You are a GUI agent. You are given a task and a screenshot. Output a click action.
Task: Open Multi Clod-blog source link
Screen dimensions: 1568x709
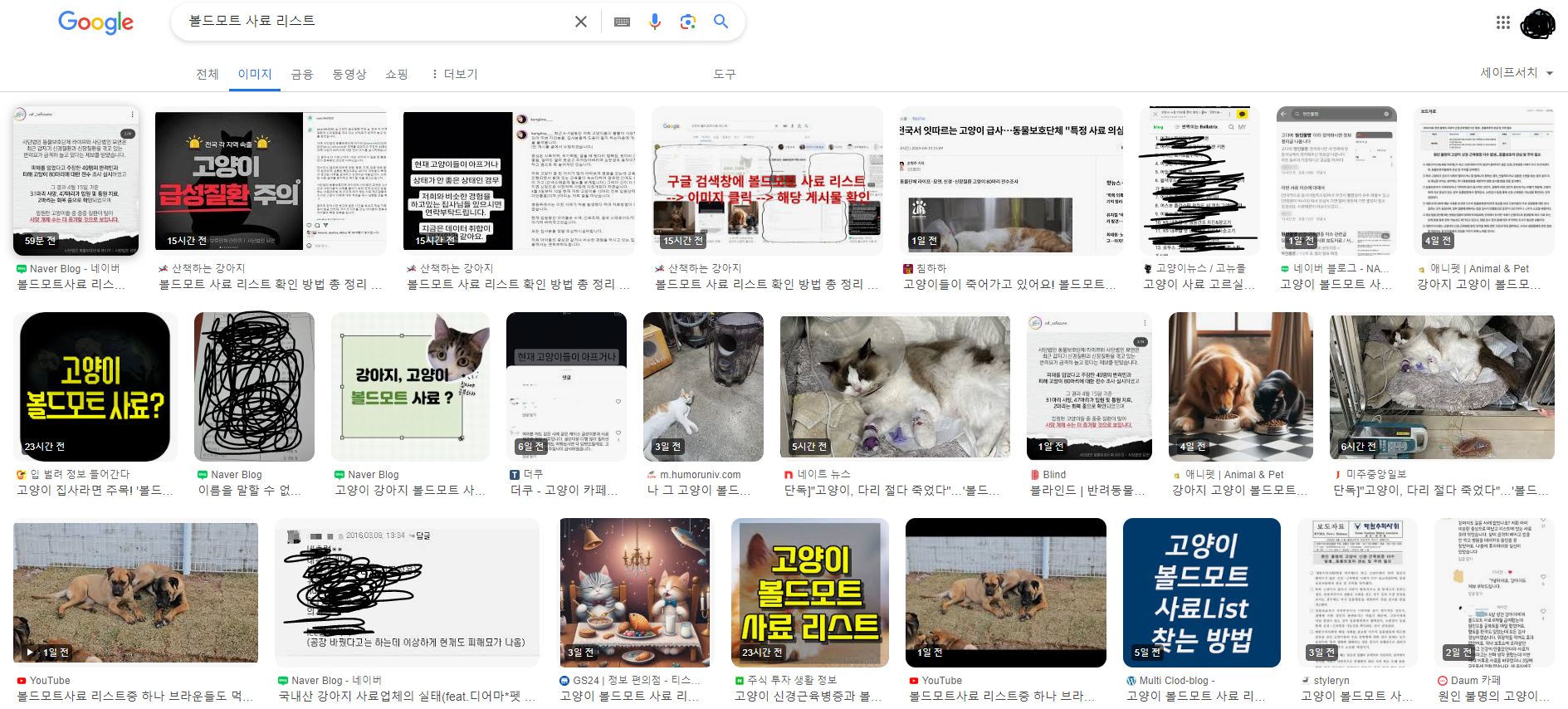pos(1170,681)
